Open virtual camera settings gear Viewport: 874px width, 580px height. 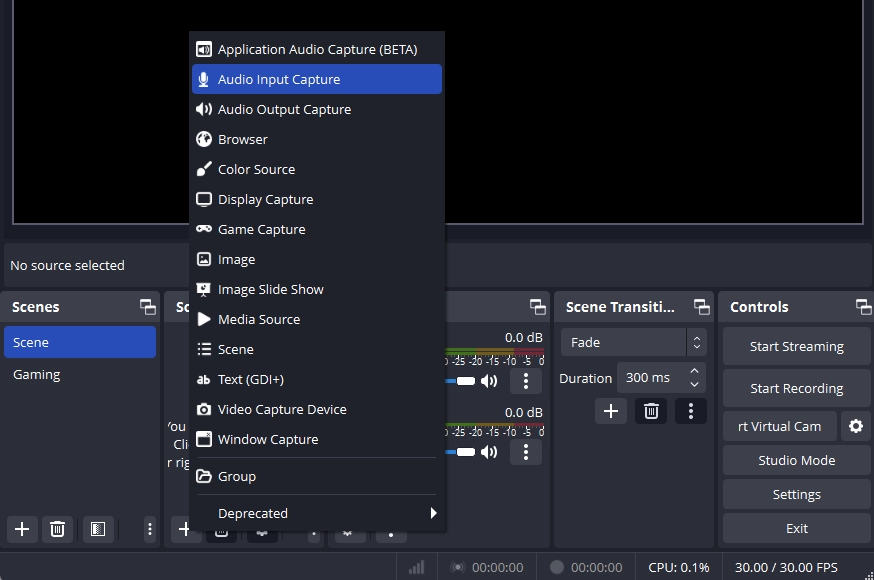[856, 427]
